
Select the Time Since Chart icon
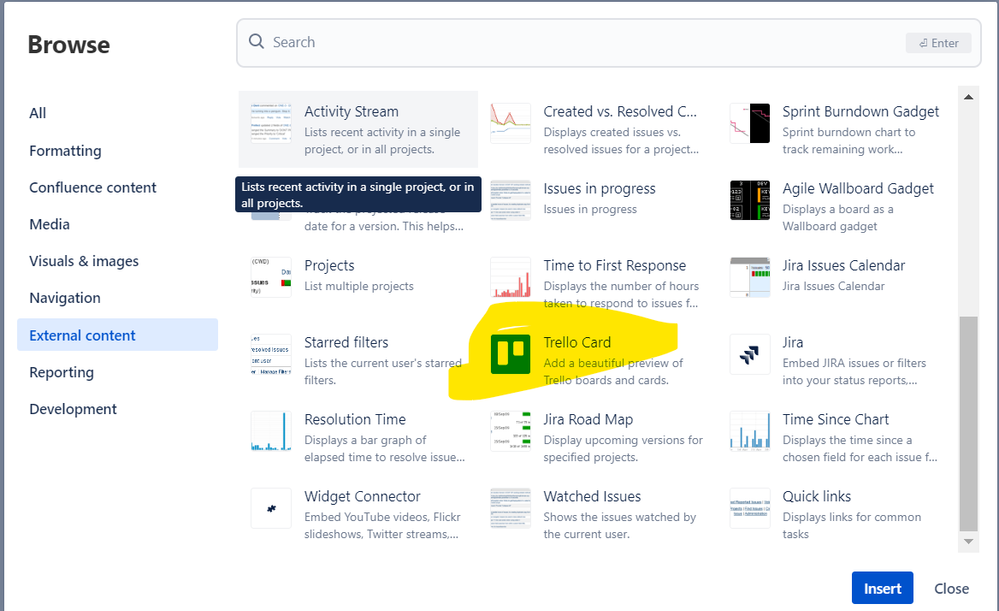click(750, 431)
